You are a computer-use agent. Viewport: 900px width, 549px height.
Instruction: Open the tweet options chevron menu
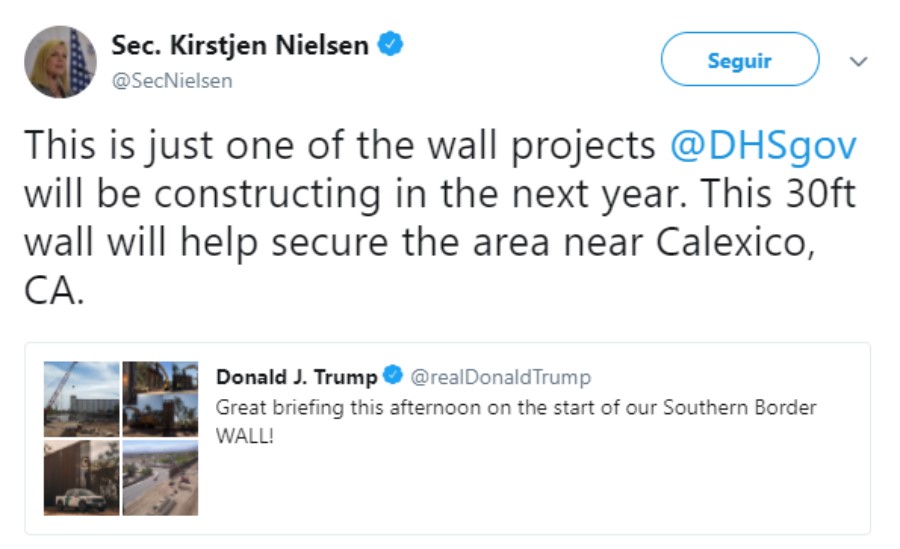[x=857, y=62]
